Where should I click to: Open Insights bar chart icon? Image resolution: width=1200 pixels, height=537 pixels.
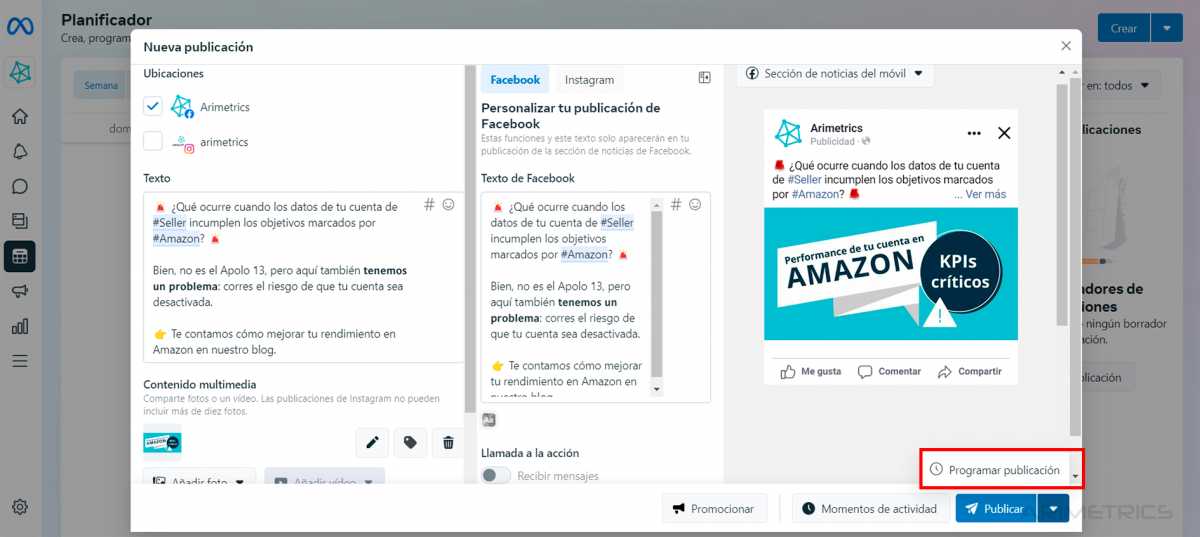(20, 326)
